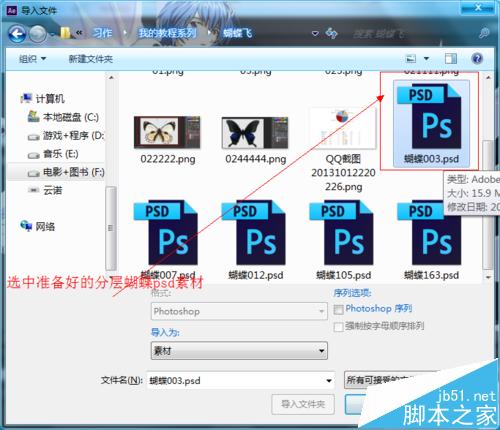This screenshot has height=430, width=500.
Task: Click the 导入文件夹 button
Action: pyautogui.click(x=303, y=404)
